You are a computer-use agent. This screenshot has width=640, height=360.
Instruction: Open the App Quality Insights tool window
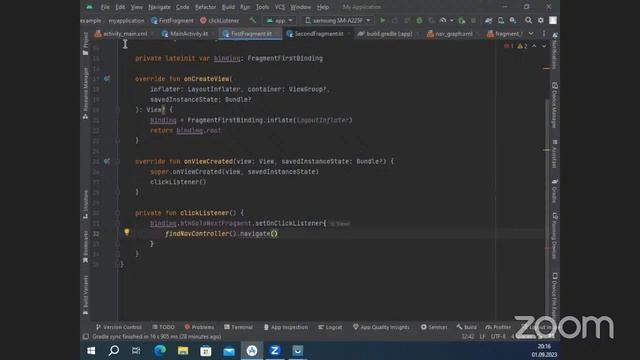381,327
